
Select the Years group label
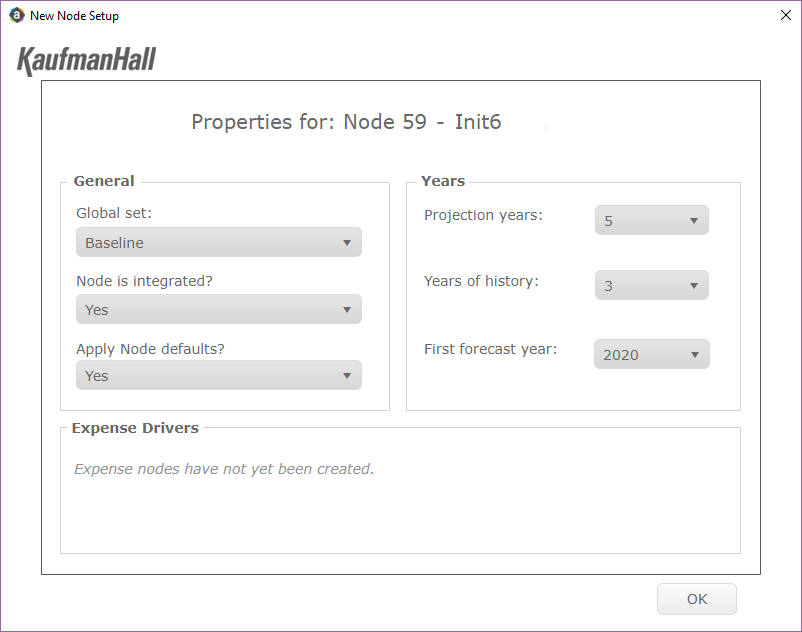443,181
